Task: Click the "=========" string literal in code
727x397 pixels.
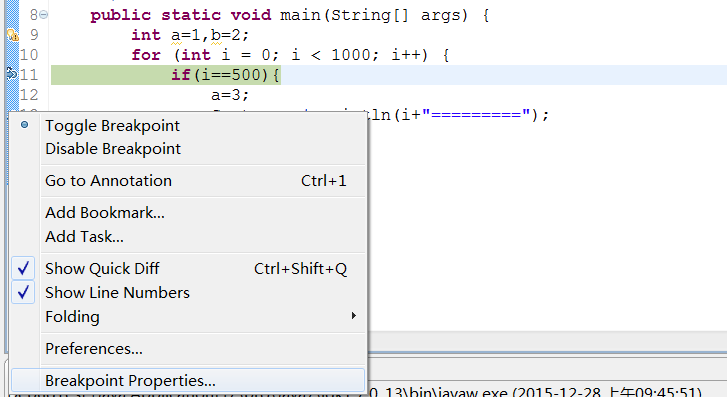Action: click(x=476, y=115)
